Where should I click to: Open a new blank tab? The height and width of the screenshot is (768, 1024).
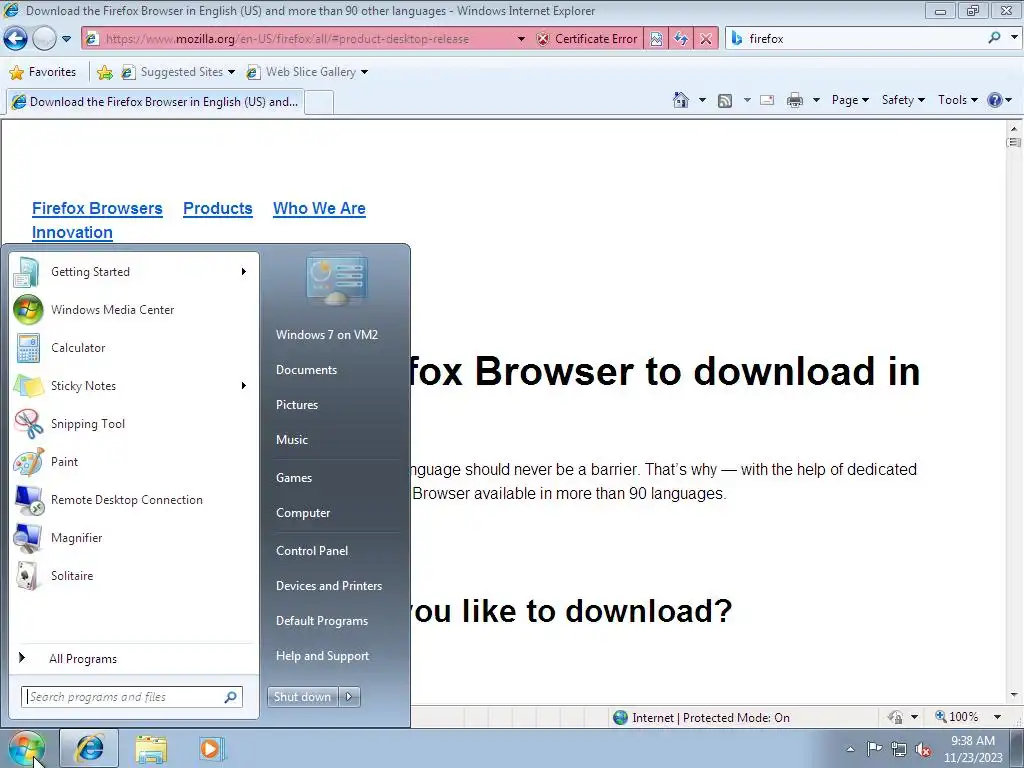click(x=319, y=103)
